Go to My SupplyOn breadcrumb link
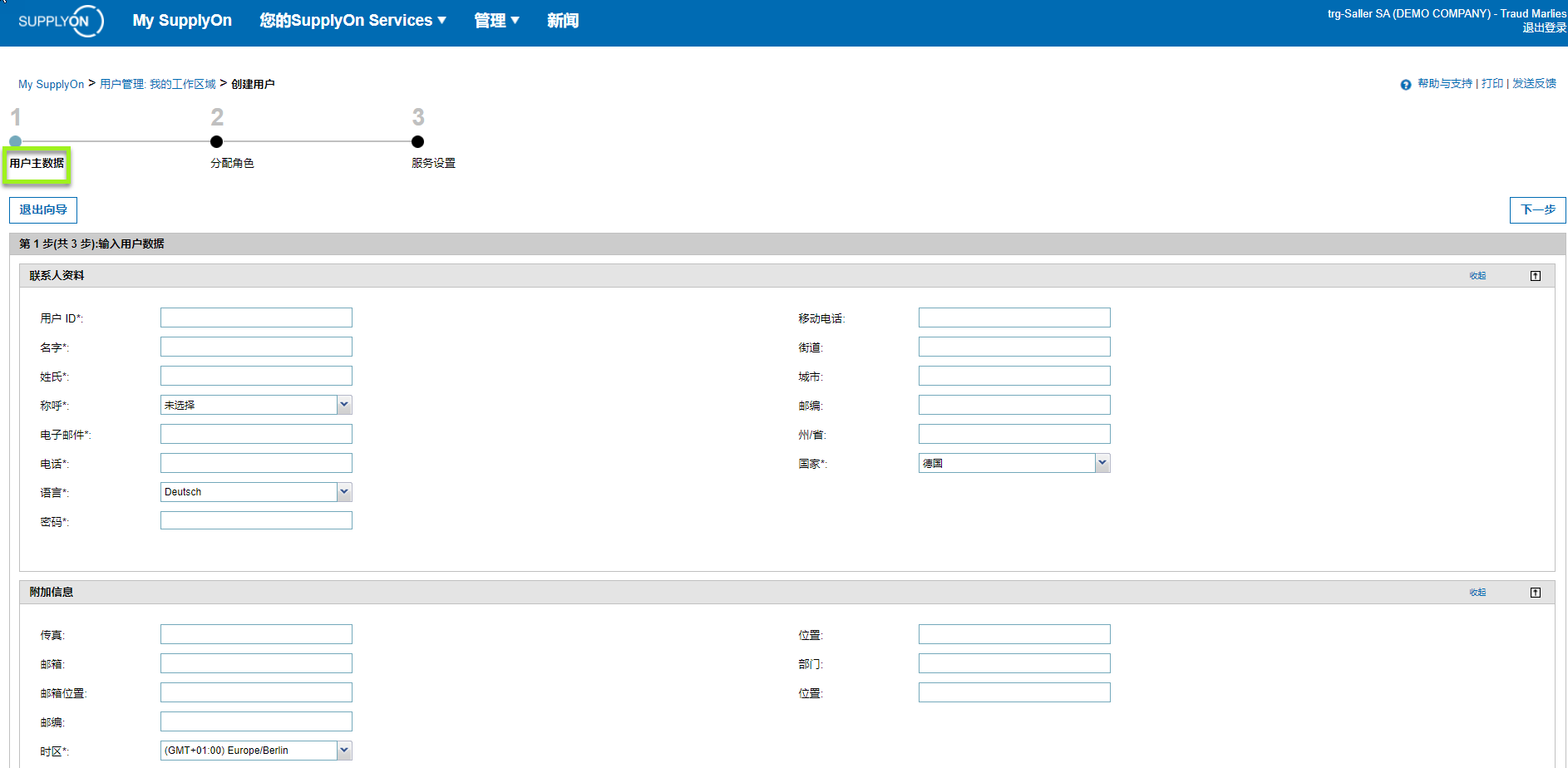 coord(52,84)
